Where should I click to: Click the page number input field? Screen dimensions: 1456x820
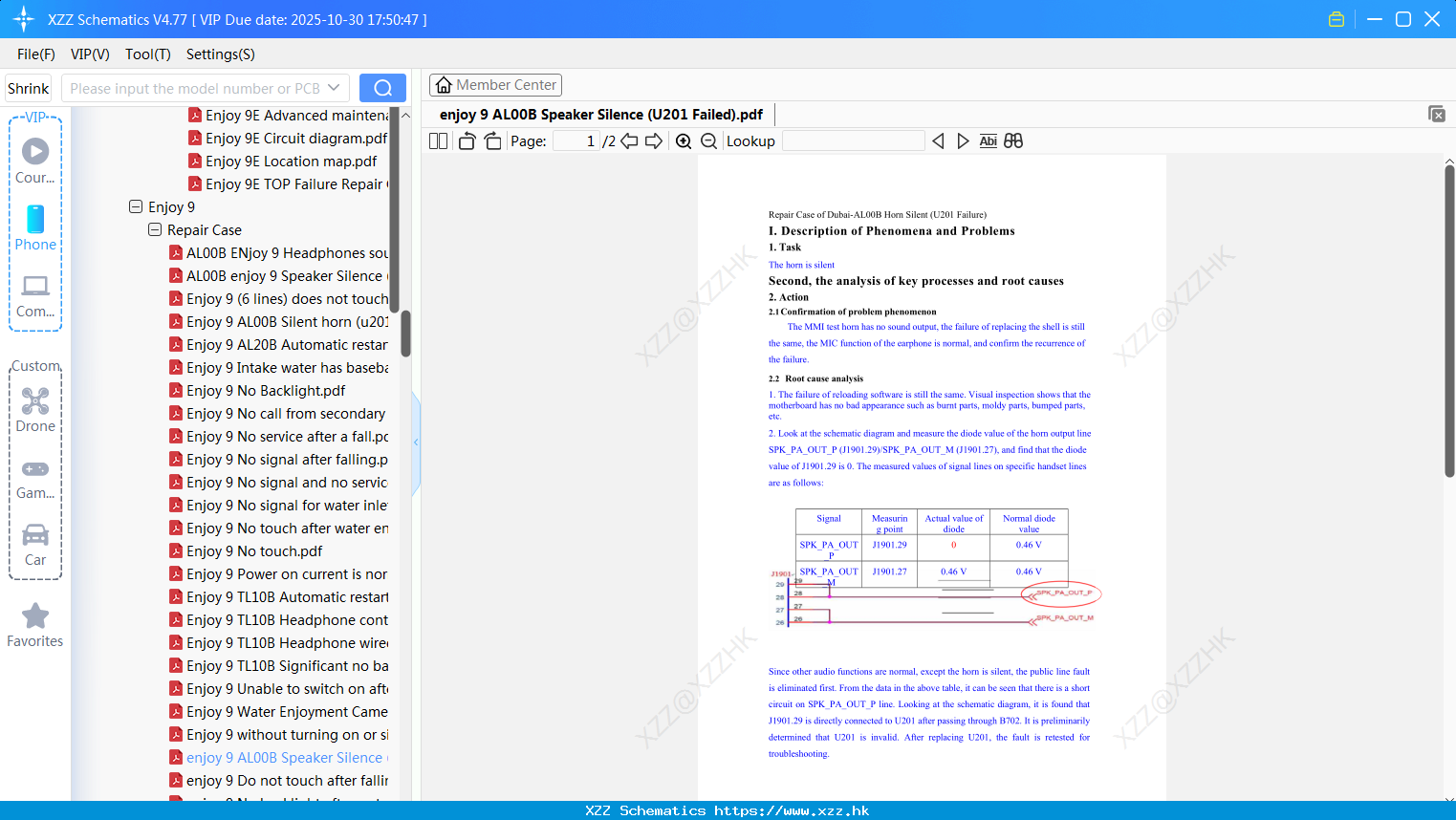pyautogui.click(x=576, y=141)
